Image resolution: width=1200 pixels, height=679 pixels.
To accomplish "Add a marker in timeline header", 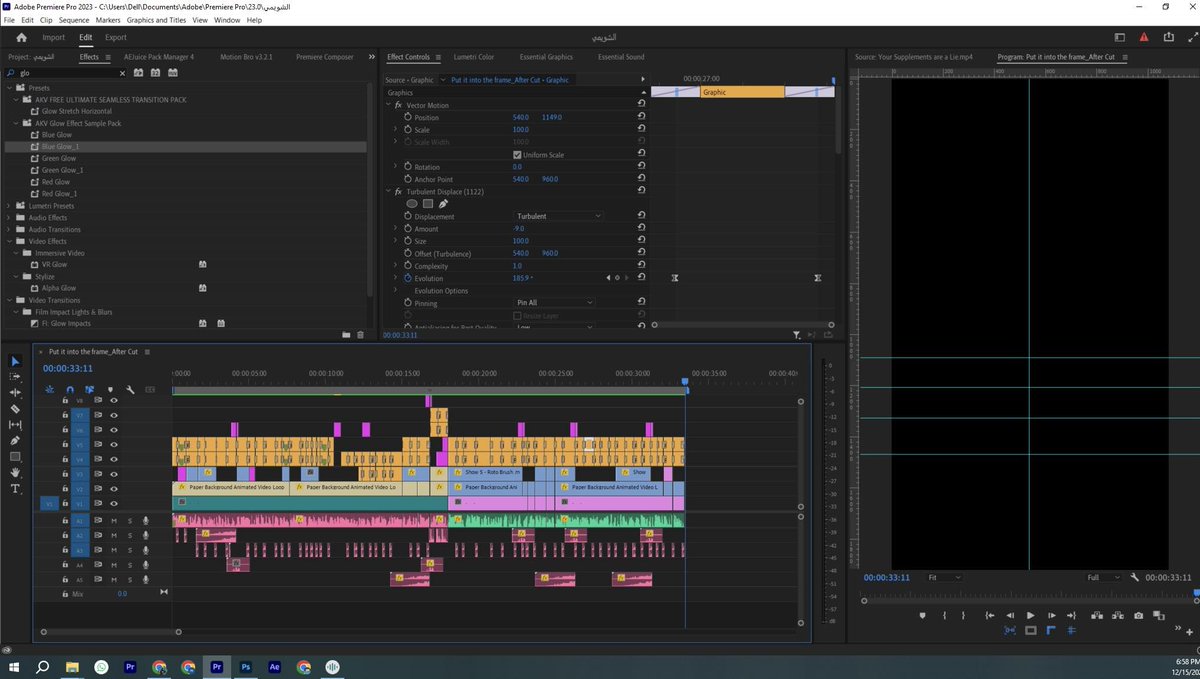I will pyautogui.click(x=110, y=390).
